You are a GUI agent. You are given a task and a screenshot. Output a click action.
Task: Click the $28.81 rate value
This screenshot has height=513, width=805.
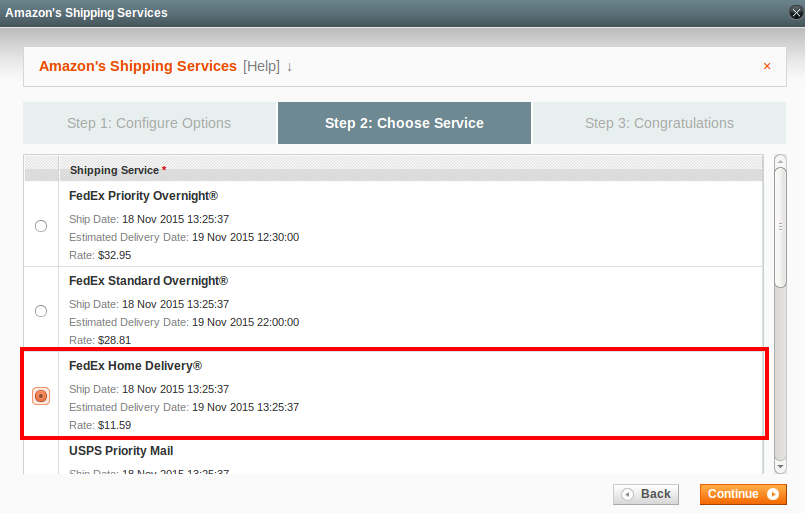point(114,340)
